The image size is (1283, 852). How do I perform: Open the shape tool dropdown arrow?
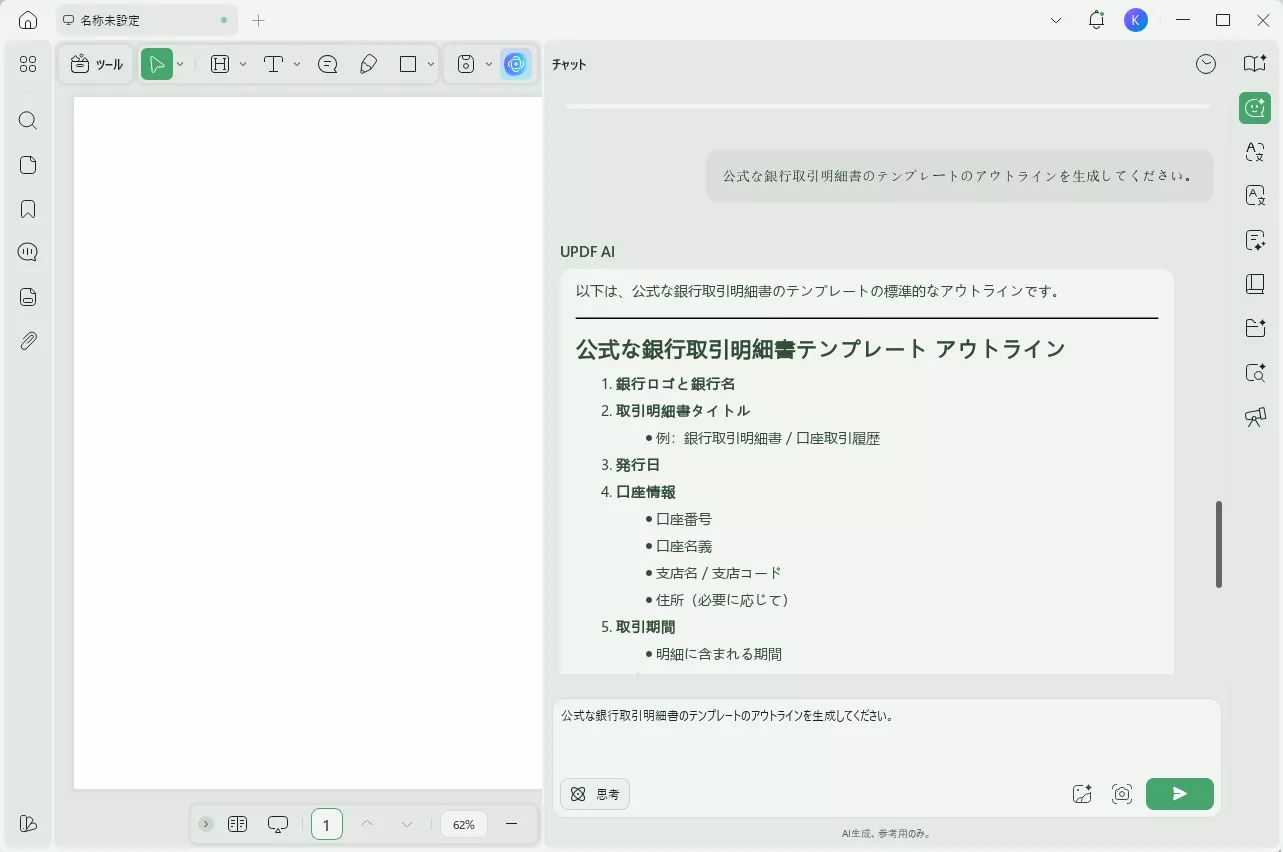click(x=430, y=63)
